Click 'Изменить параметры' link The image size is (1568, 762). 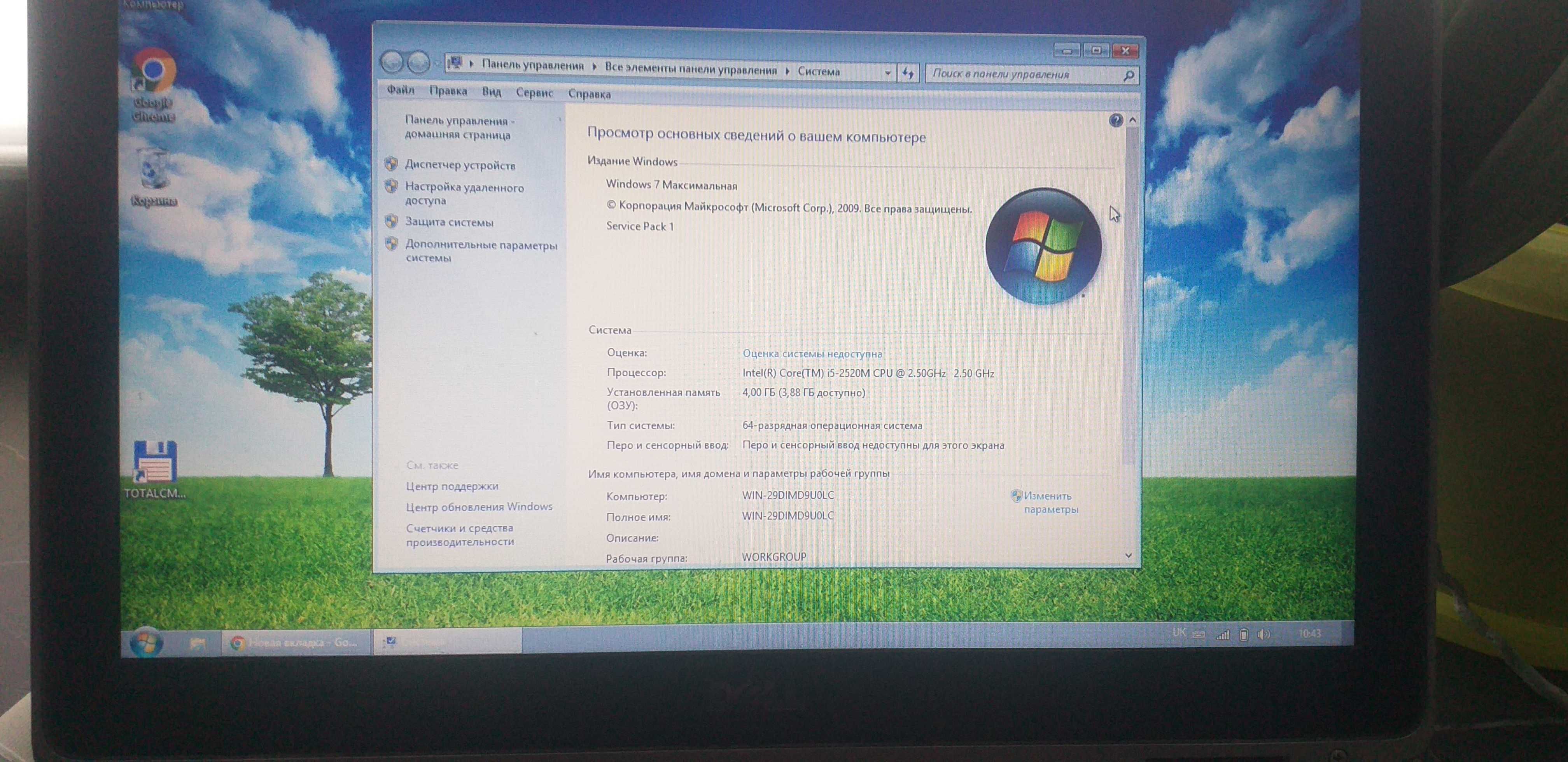pos(1051,502)
